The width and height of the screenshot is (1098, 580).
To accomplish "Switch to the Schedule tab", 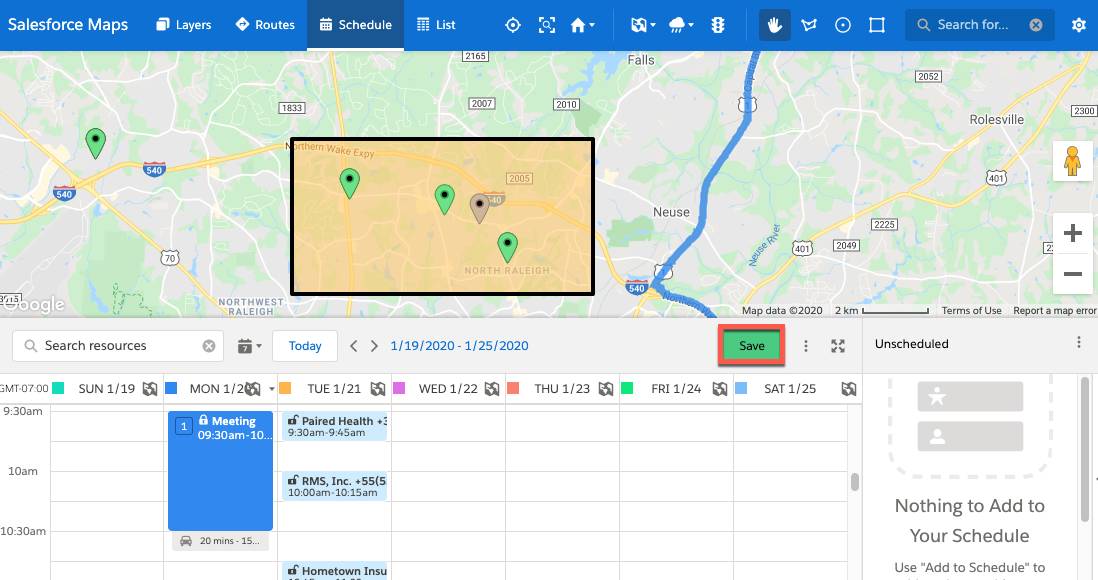I will coord(355,25).
